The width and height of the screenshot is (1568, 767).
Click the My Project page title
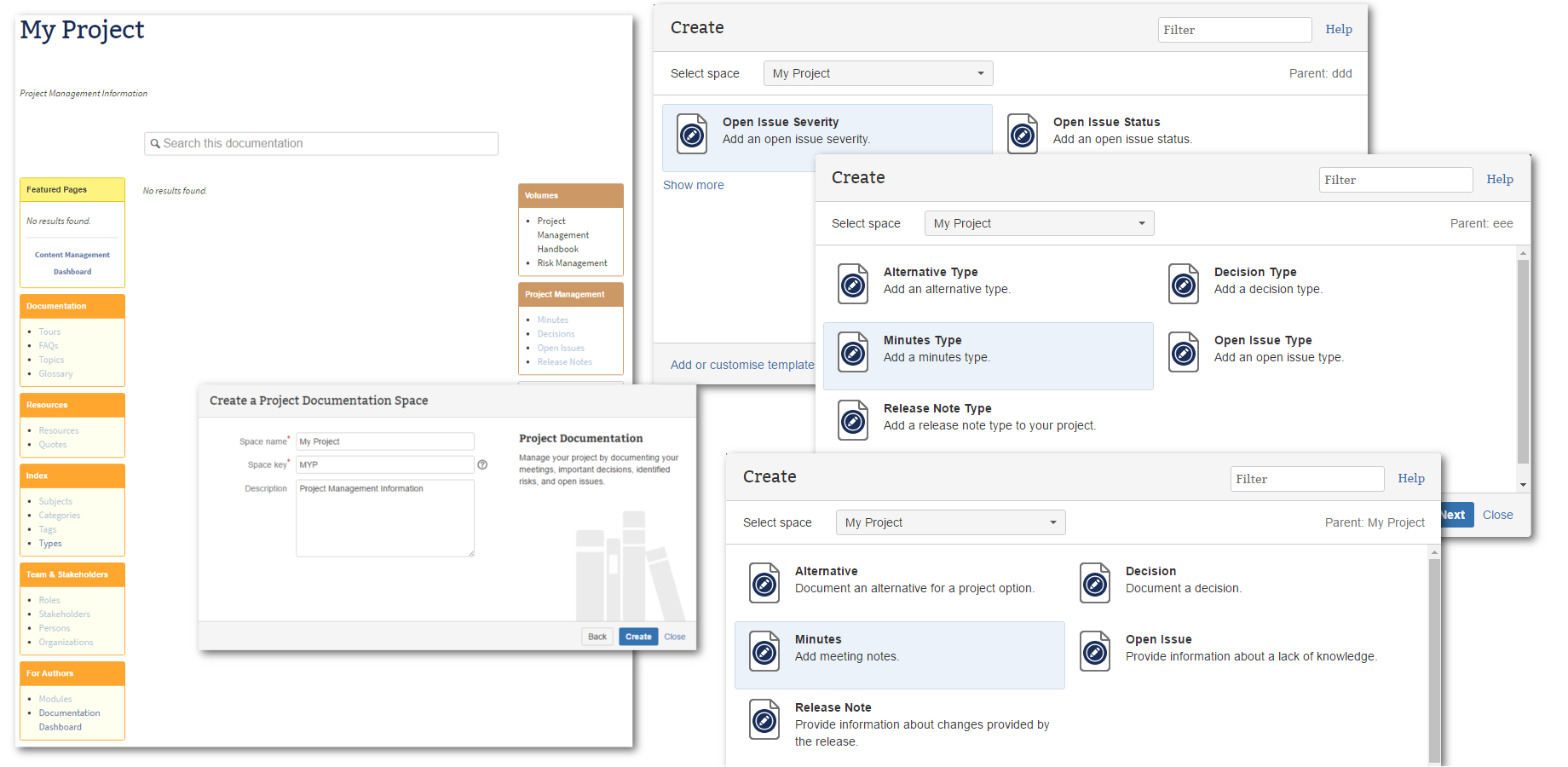tap(82, 30)
